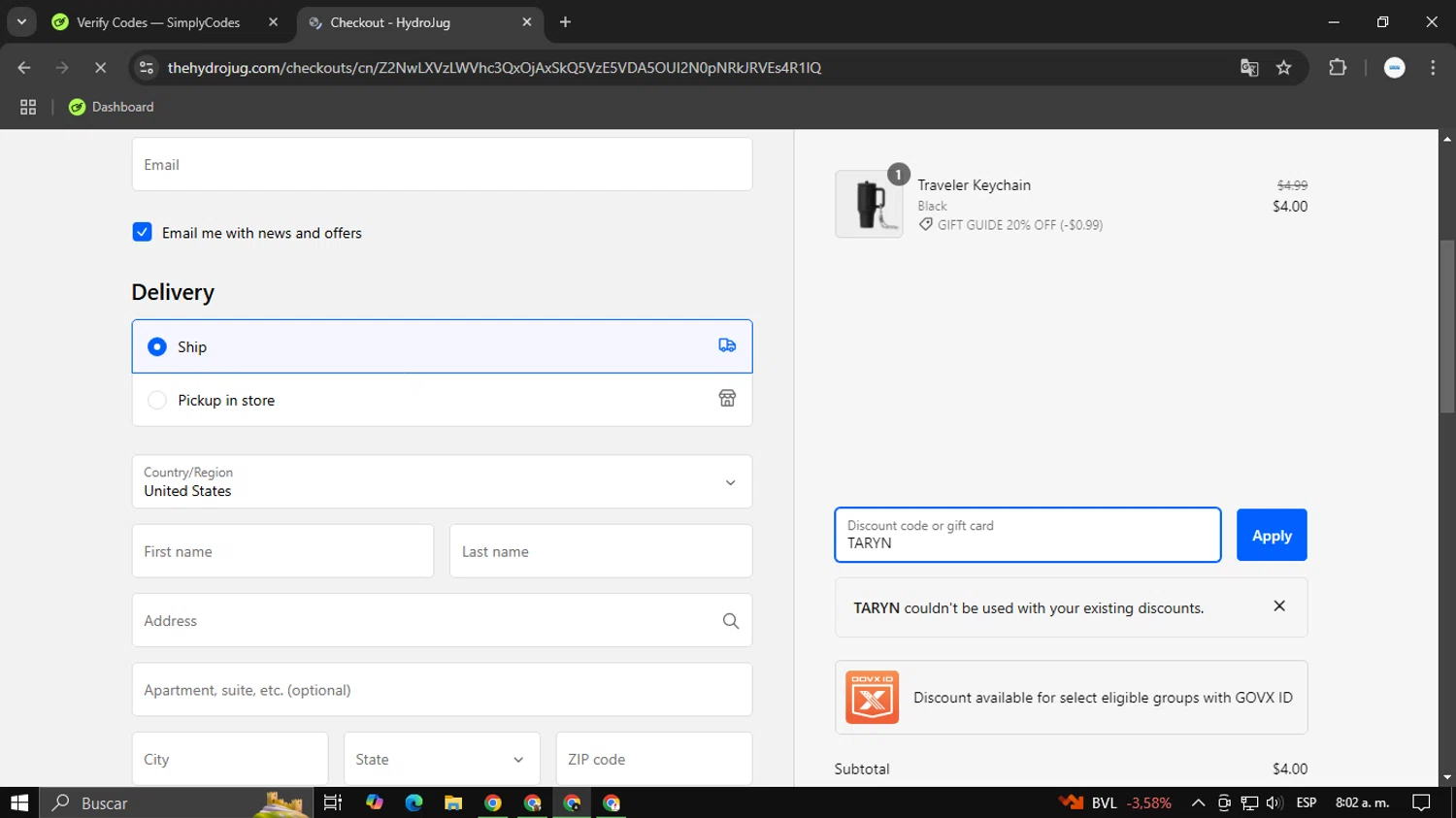Image resolution: width=1456 pixels, height=818 pixels.
Task: Select the Ship delivery option
Action: pos(442,346)
